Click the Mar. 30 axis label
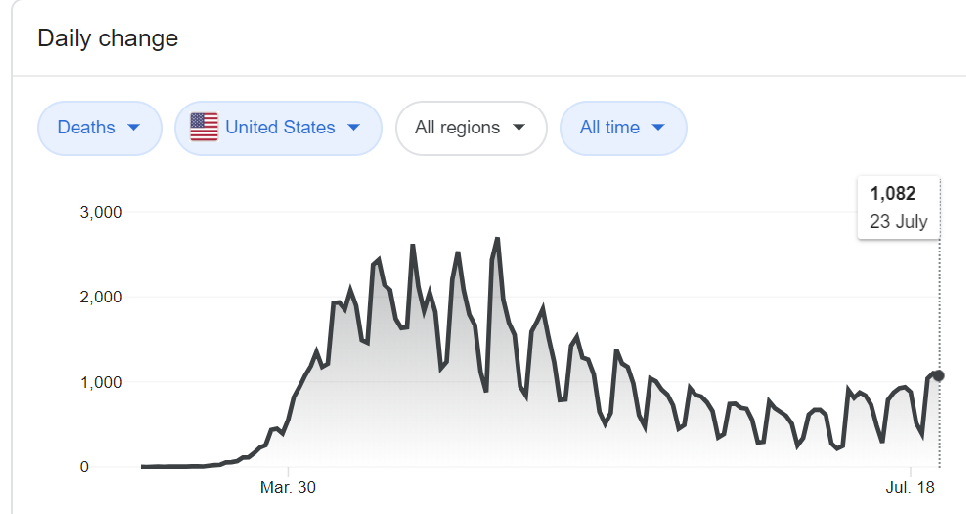This screenshot has width=966, height=514. pos(288,487)
